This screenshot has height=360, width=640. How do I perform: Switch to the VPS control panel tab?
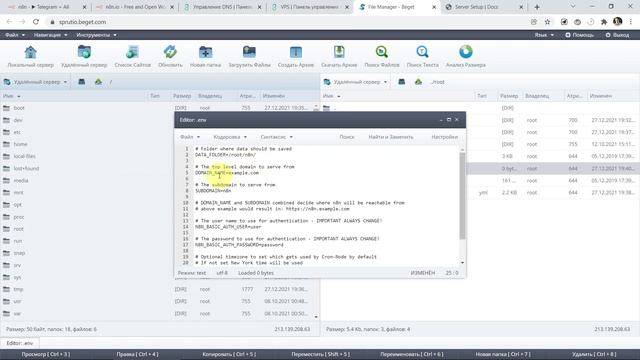tap(310, 7)
